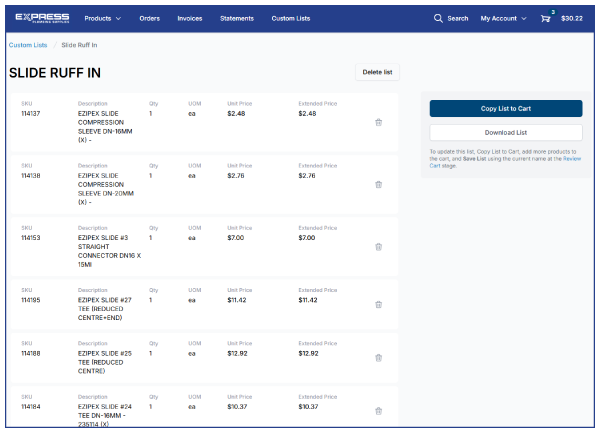Follow the Review Cart link
The image size is (600, 433).
click(572, 159)
